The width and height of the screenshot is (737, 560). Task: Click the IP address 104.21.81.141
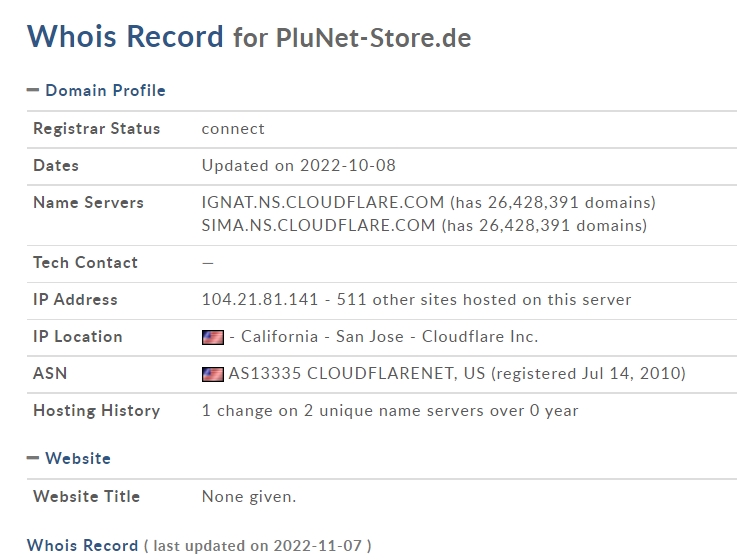pos(260,300)
